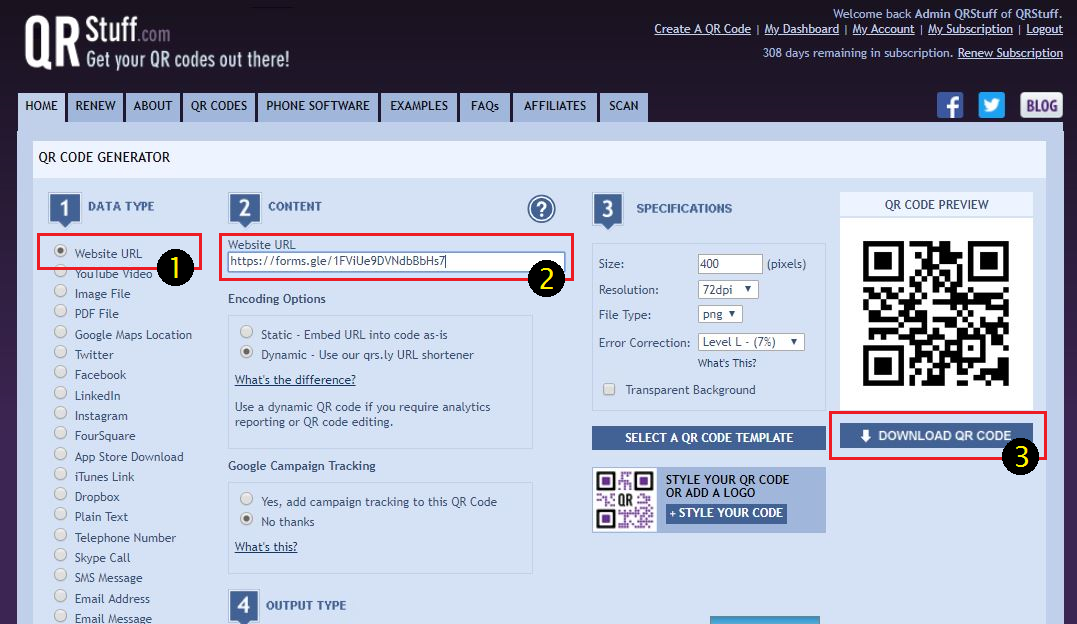This screenshot has height=624, width=1077.
Task: Enable the Transparent Background checkbox
Action: click(609, 390)
